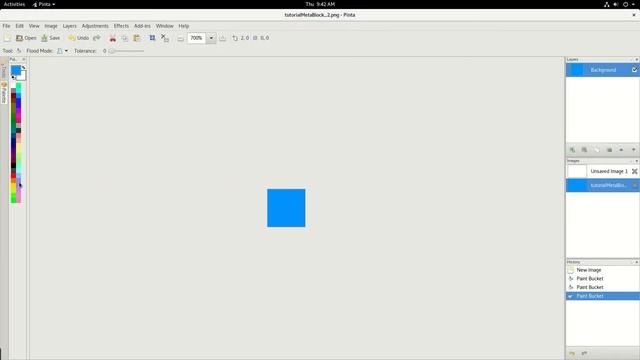Add new layer icon in Layers panel
This screenshot has height=360, width=640.
pyautogui.click(x=572, y=150)
